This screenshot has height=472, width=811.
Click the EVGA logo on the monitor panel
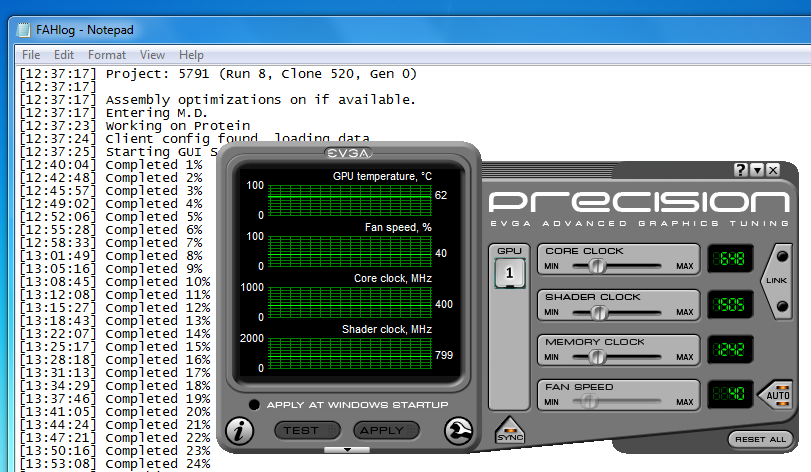tap(348, 153)
